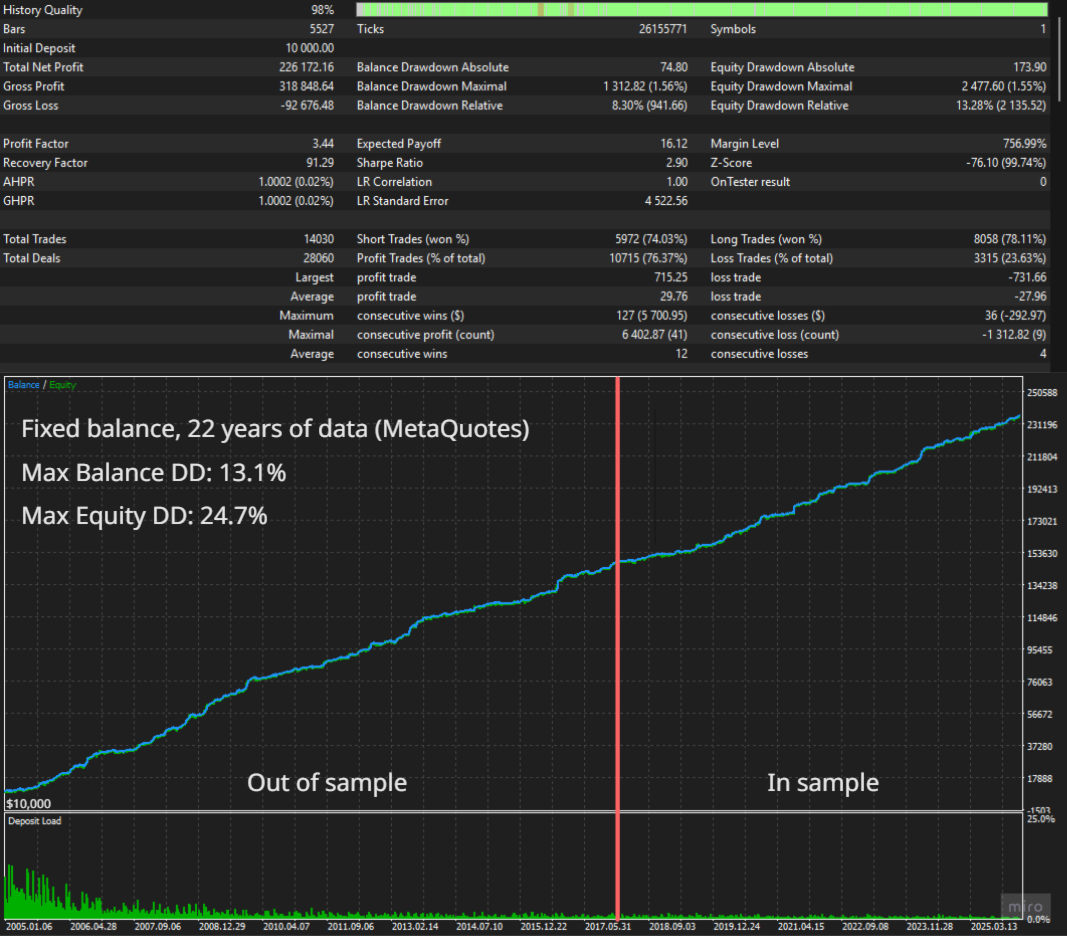
Task: Select the Gross Loss value "-92 676.48"
Action: pos(307,106)
